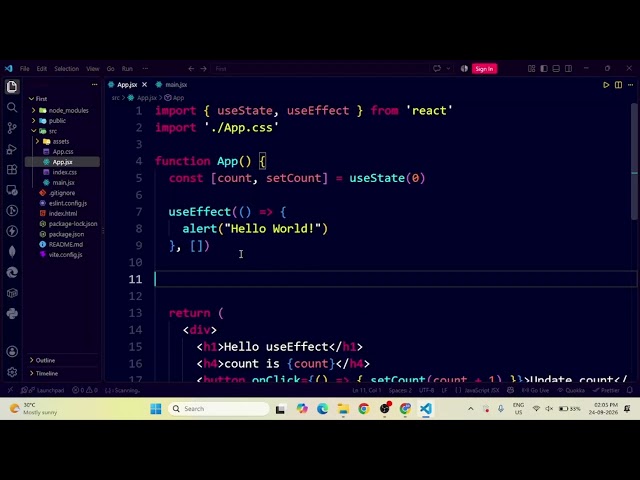Toggle Quokka in status bar
This screenshot has width=640, height=480.
click(x=571, y=390)
